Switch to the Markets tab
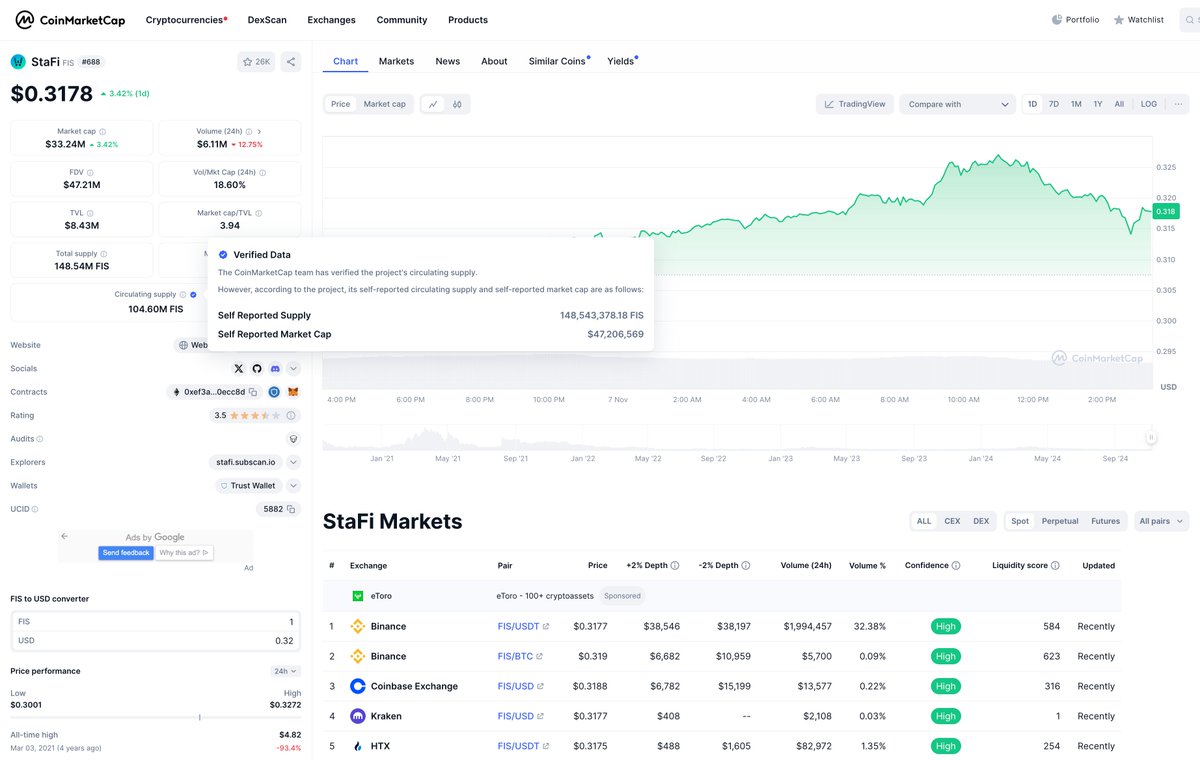Image resolution: width=1200 pixels, height=760 pixels. [x=396, y=61]
